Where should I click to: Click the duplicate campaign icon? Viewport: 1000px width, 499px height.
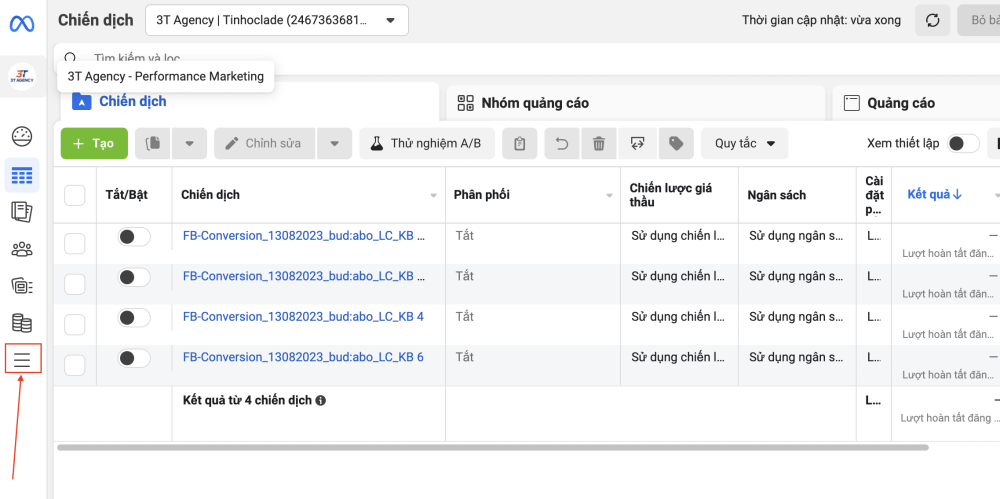(153, 144)
